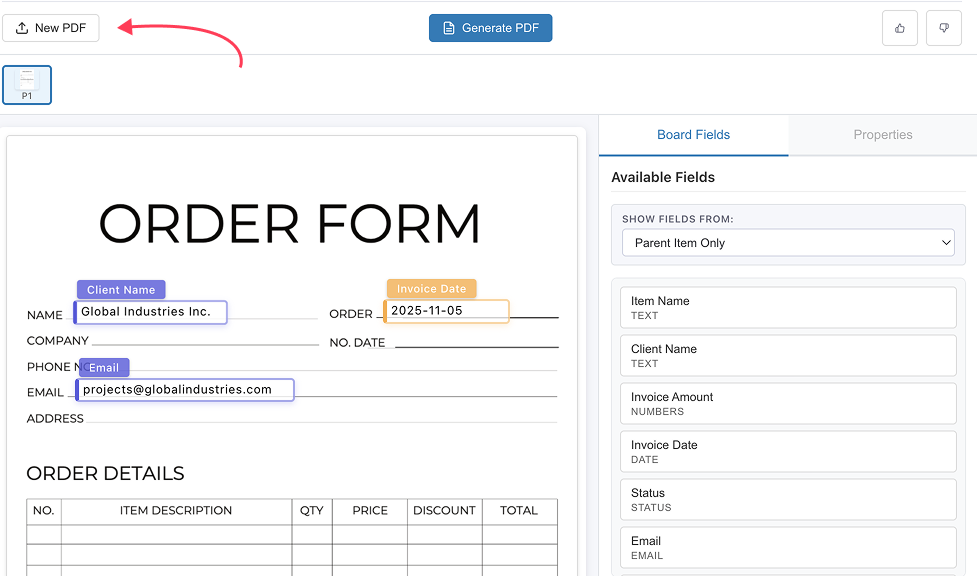Select the Email field in Available Fields

pyautogui.click(x=787, y=547)
